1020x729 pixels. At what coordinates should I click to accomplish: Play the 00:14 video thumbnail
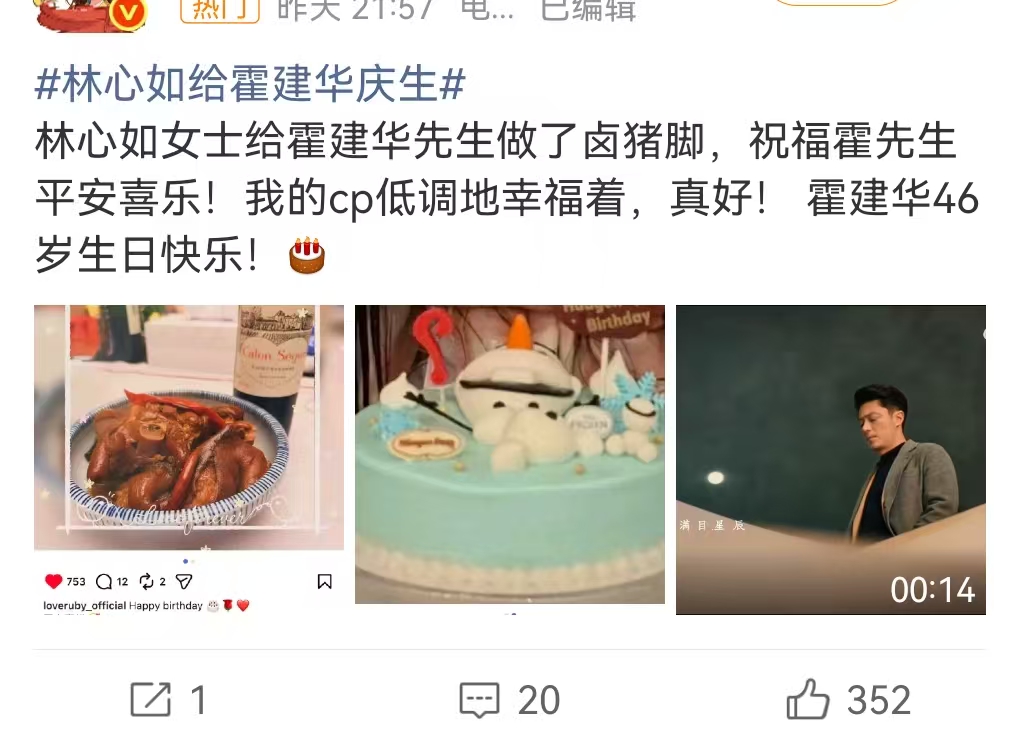pos(831,460)
